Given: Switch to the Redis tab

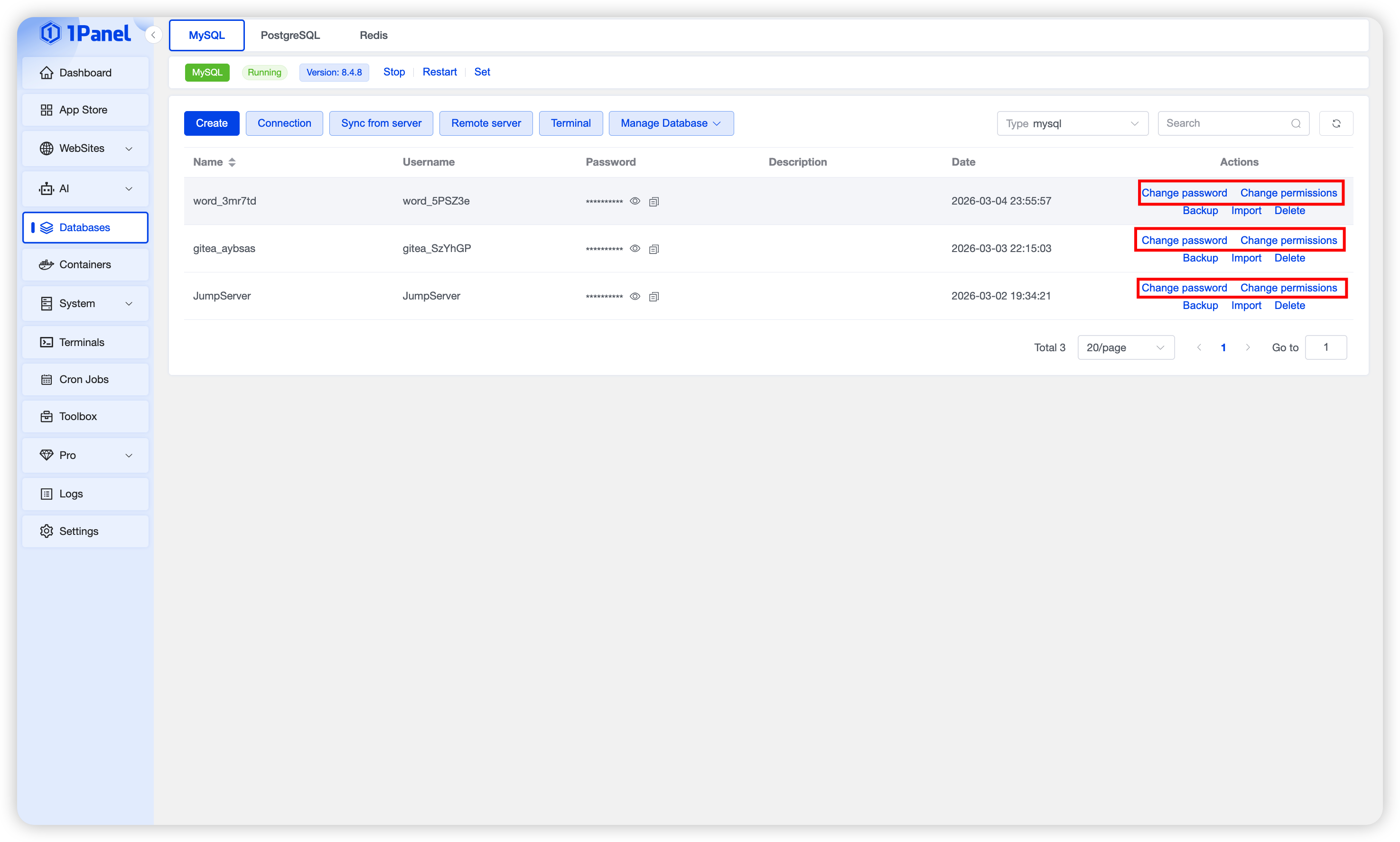Looking at the screenshot, I should click(x=373, y=35).
